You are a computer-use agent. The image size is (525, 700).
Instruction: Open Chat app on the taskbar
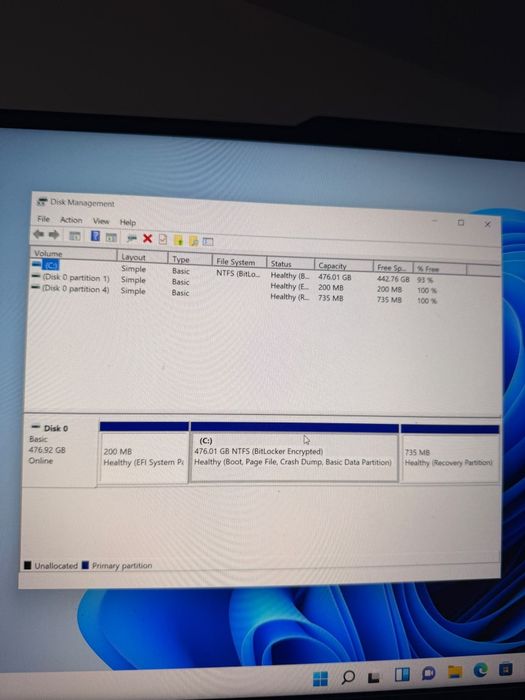[429, 673]
